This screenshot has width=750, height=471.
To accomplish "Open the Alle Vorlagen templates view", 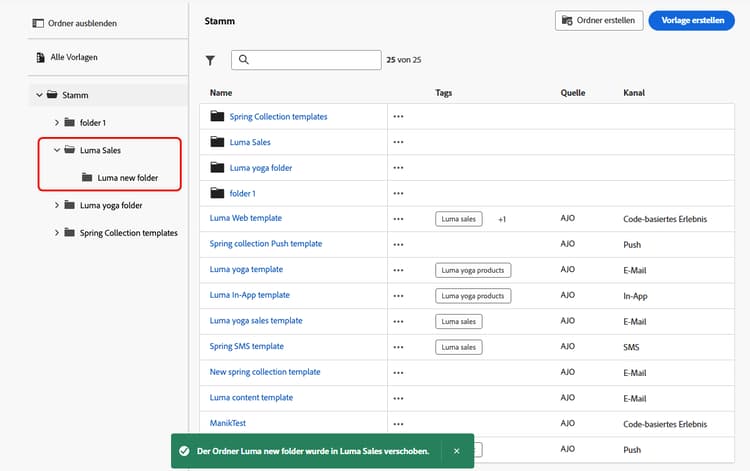I will [74, 58].
